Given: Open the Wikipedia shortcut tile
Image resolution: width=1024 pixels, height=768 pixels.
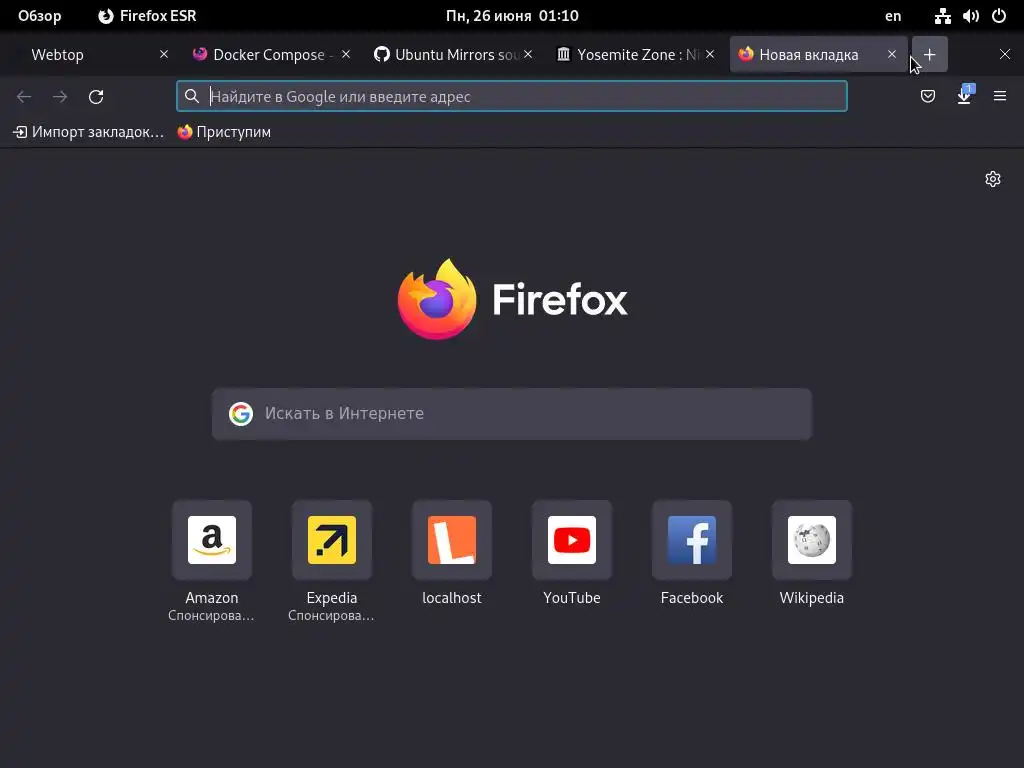Looking at the screenshot, I should 812,540.
